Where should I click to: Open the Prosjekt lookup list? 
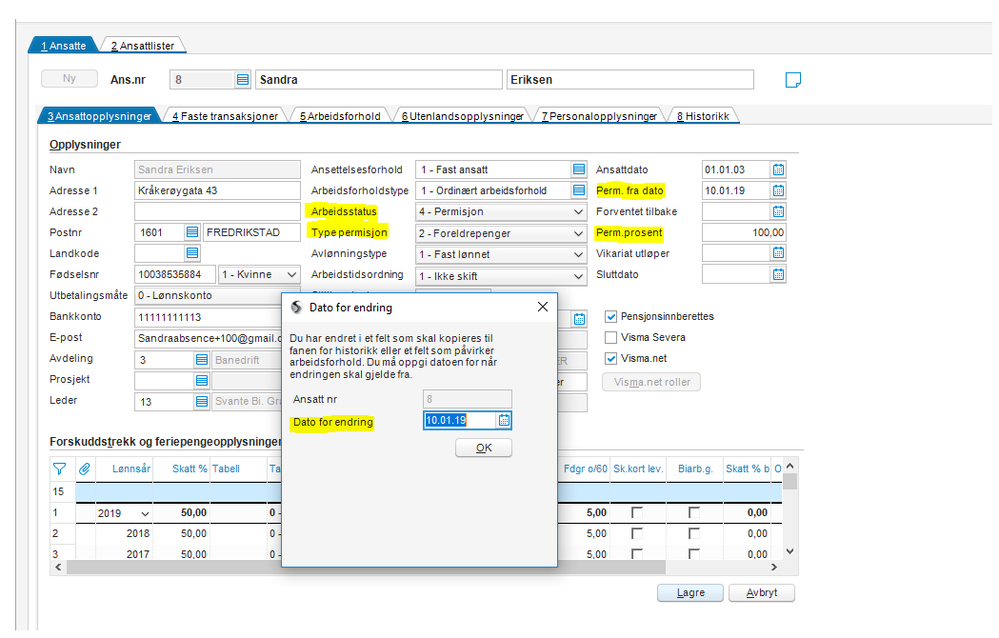coord(201,381)
